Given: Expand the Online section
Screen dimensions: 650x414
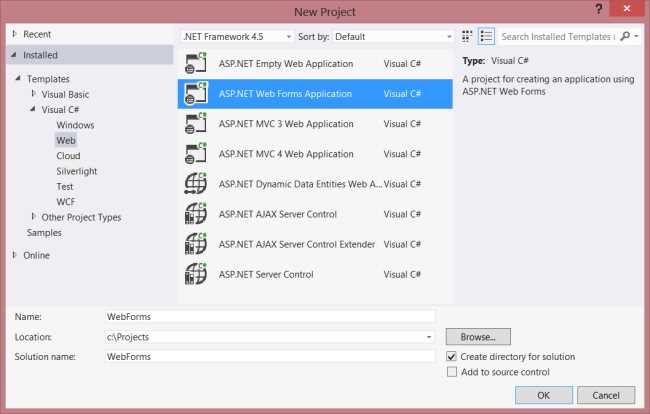Looking at the screenshot, I should pyautogui.click(x=15, y=255).
